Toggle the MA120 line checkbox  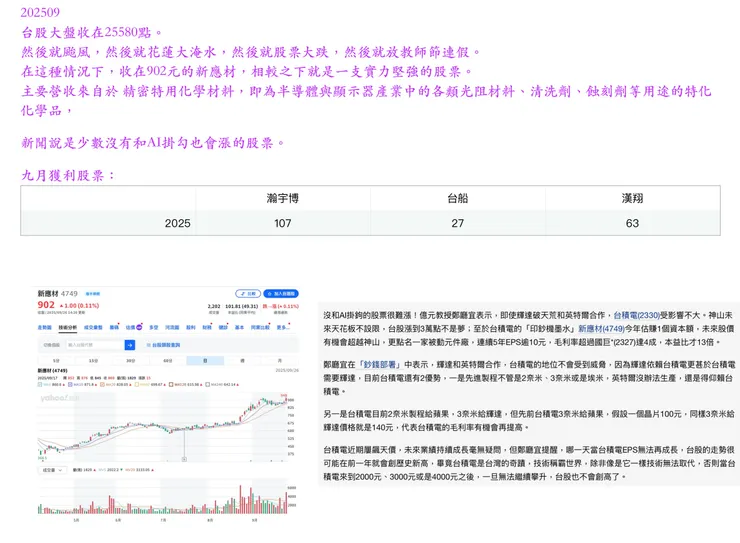(x=171, y=384)
